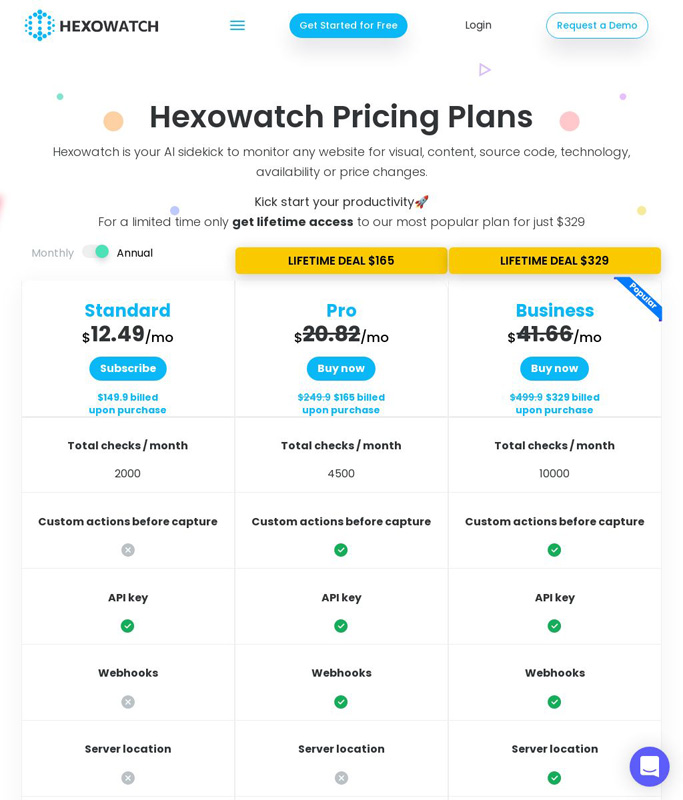Open the live chat bubble
The image size is (683, 800).
coord(649,766)
